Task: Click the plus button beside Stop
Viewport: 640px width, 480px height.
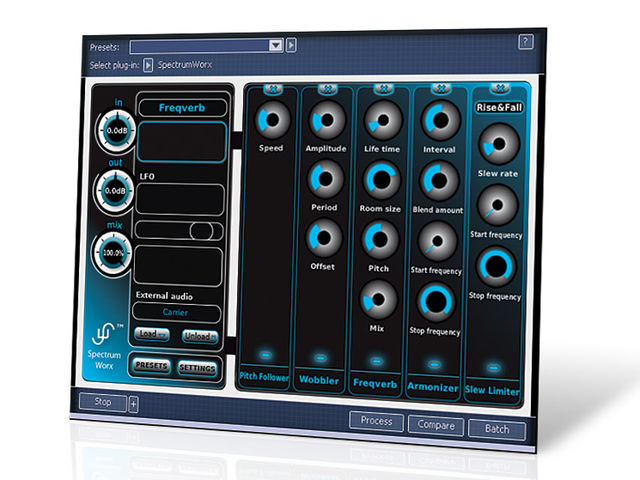Action: pyautogui.click(x=133, y=405)
